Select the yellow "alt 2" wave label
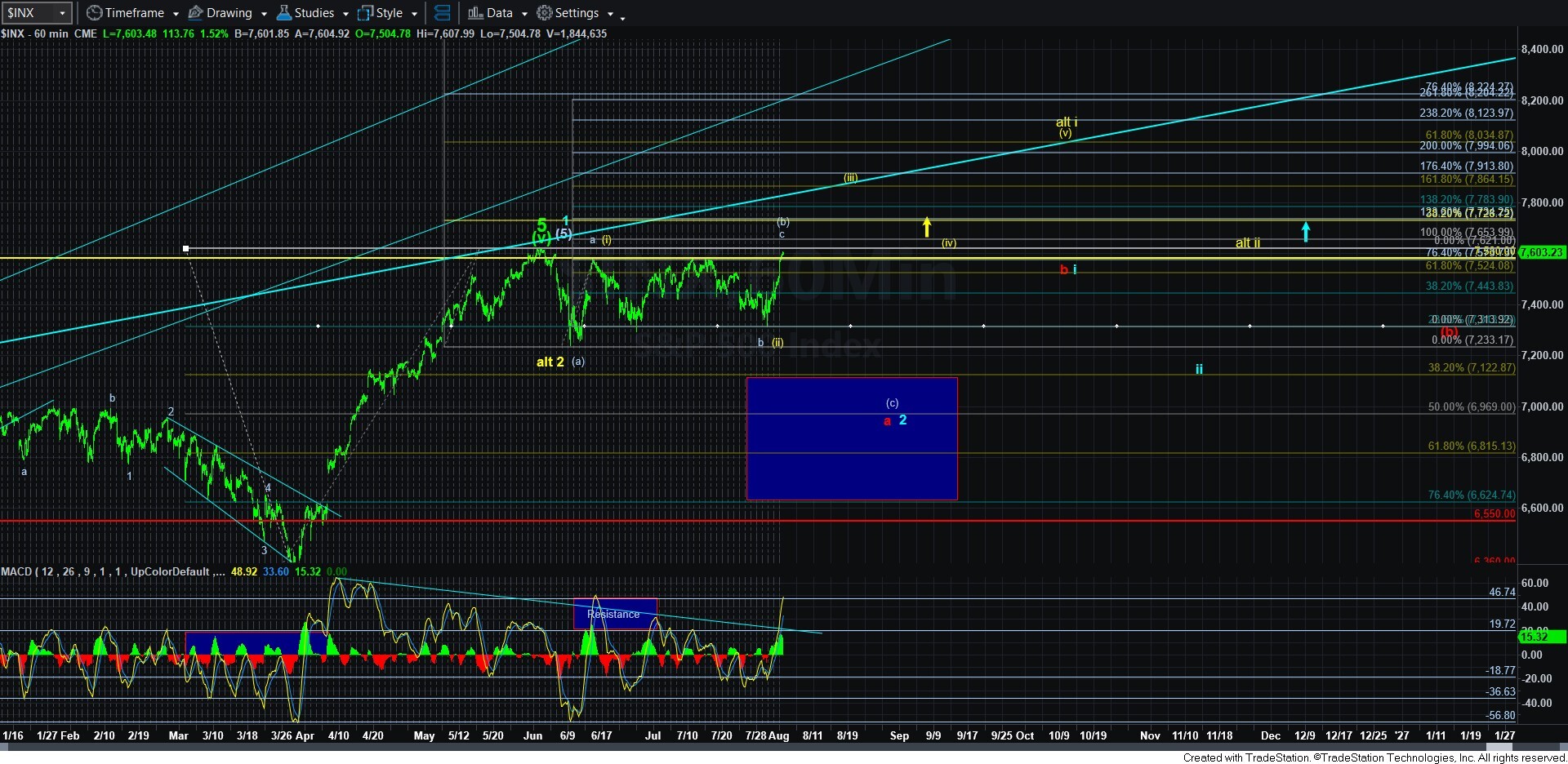The width and height of the screenshot is (1568, 764). coord(550,362)
